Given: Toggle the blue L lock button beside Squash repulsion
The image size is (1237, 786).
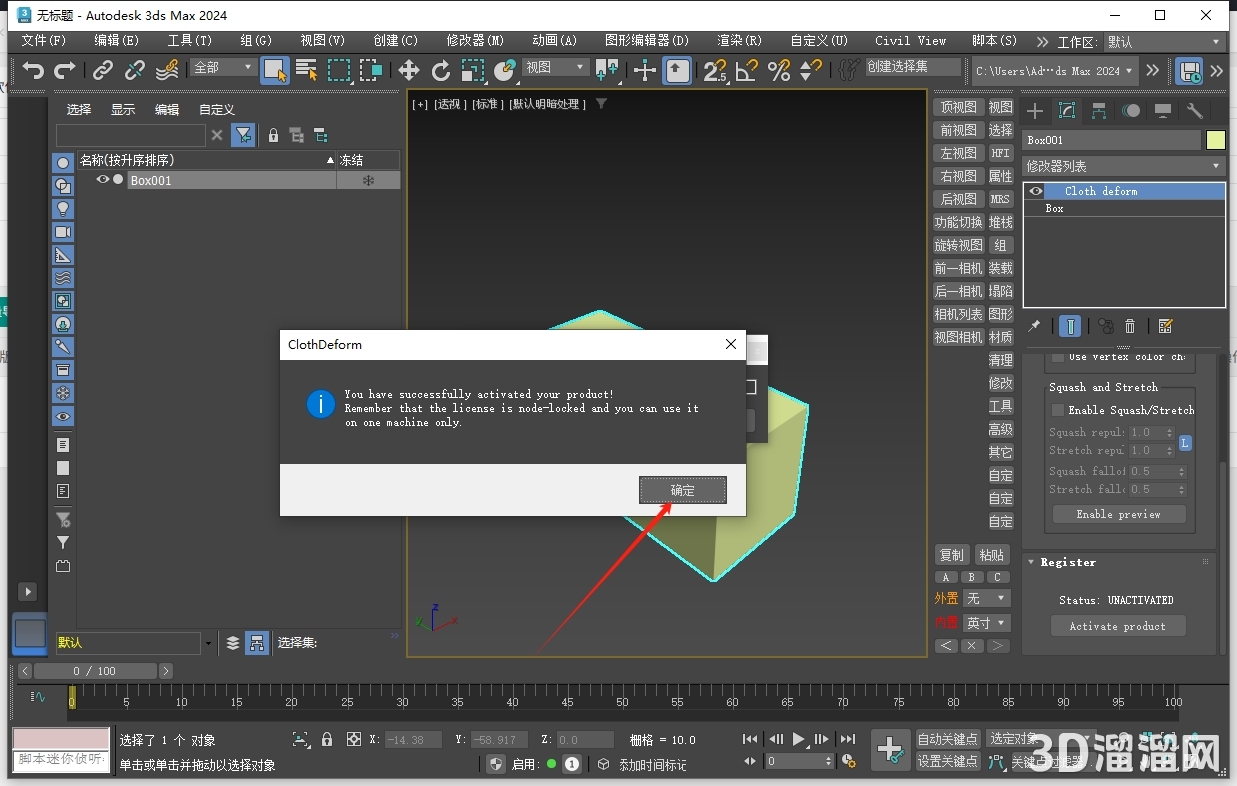Looking at the screenshot, I should [1185, 442].
